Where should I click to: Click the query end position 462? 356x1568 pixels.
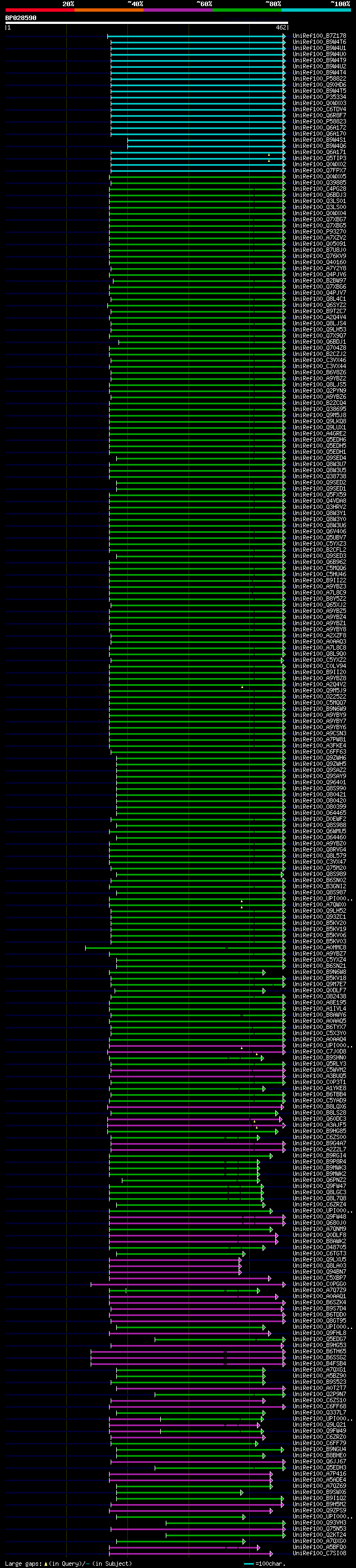pyautogui.click(x=280, y=27)
